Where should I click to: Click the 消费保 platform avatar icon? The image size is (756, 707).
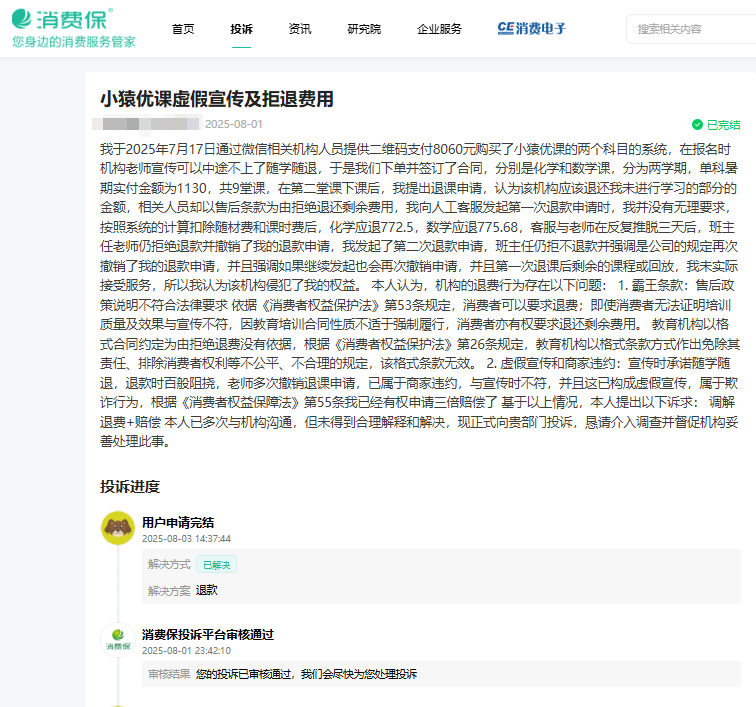pos(118,639)
